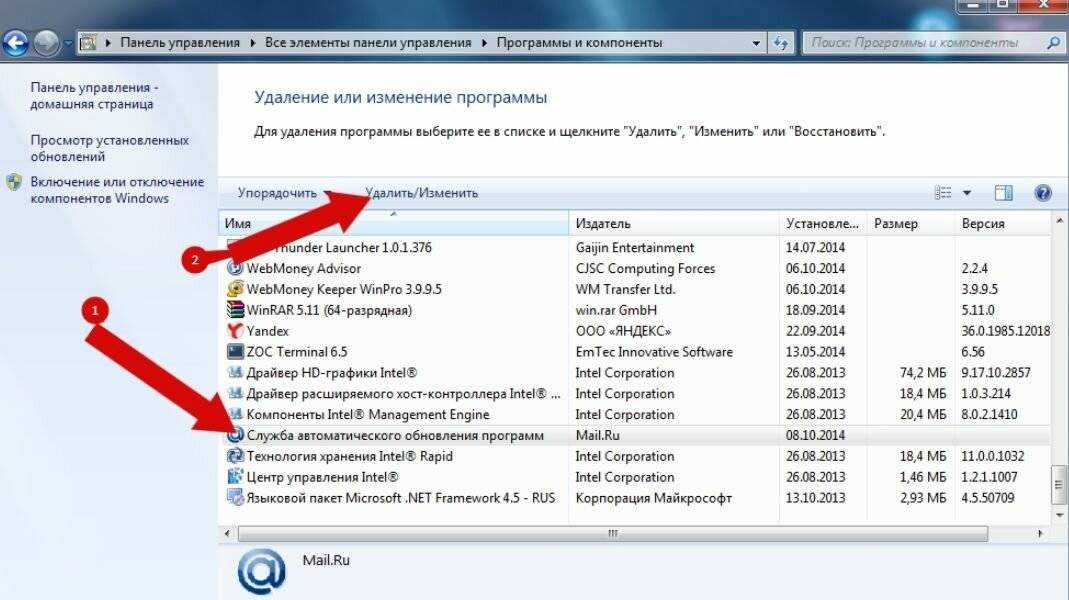Click CJSC Computing Forces publisher cell
The width and height of the screenshot is (1069, 600).
coord(646,268)
